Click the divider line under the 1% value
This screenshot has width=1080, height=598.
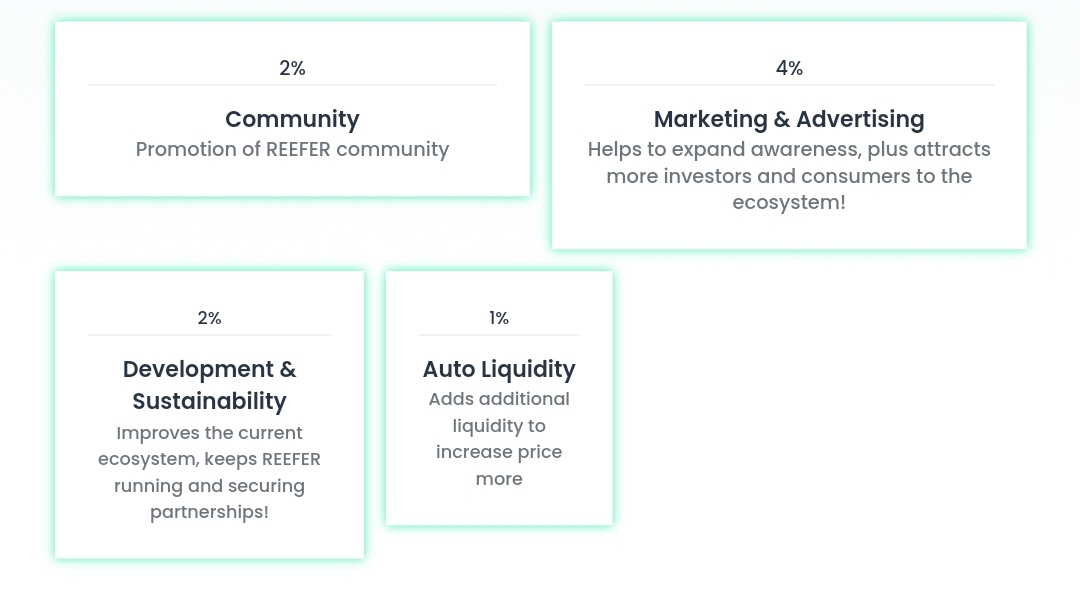pos(499,335)
